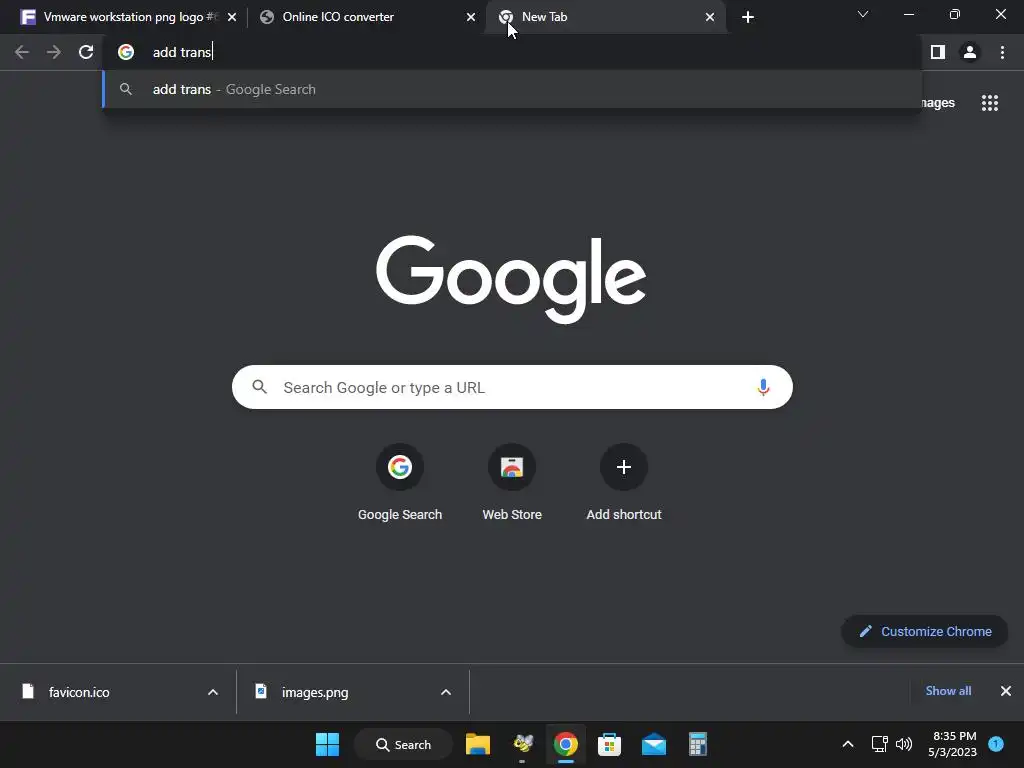Expand the favicon.ico download options arrow

tap(213, 692)
